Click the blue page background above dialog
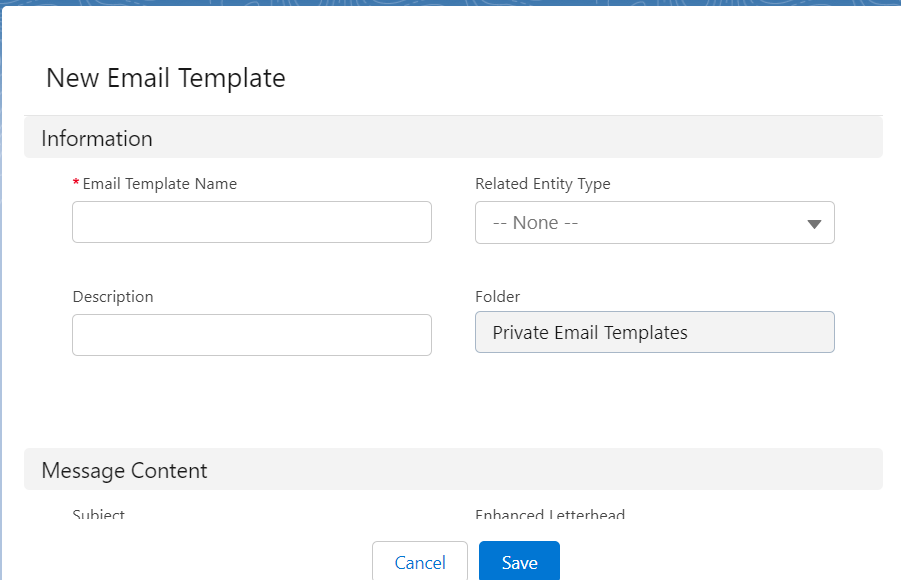Screen dimensions: 901x580 pyautogui.click(x=450, y=3)
